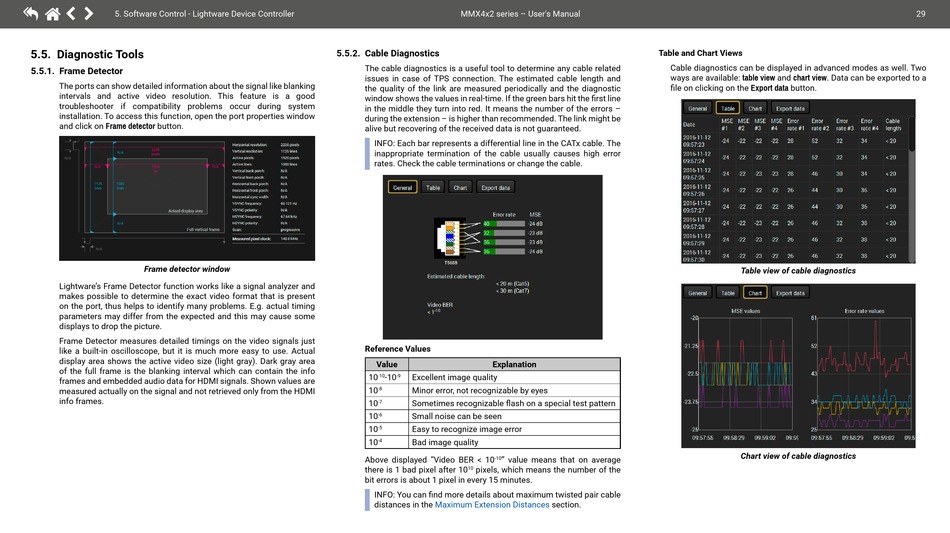
Task: Select highlighted Table tab in table view
Action: [728, 108]
